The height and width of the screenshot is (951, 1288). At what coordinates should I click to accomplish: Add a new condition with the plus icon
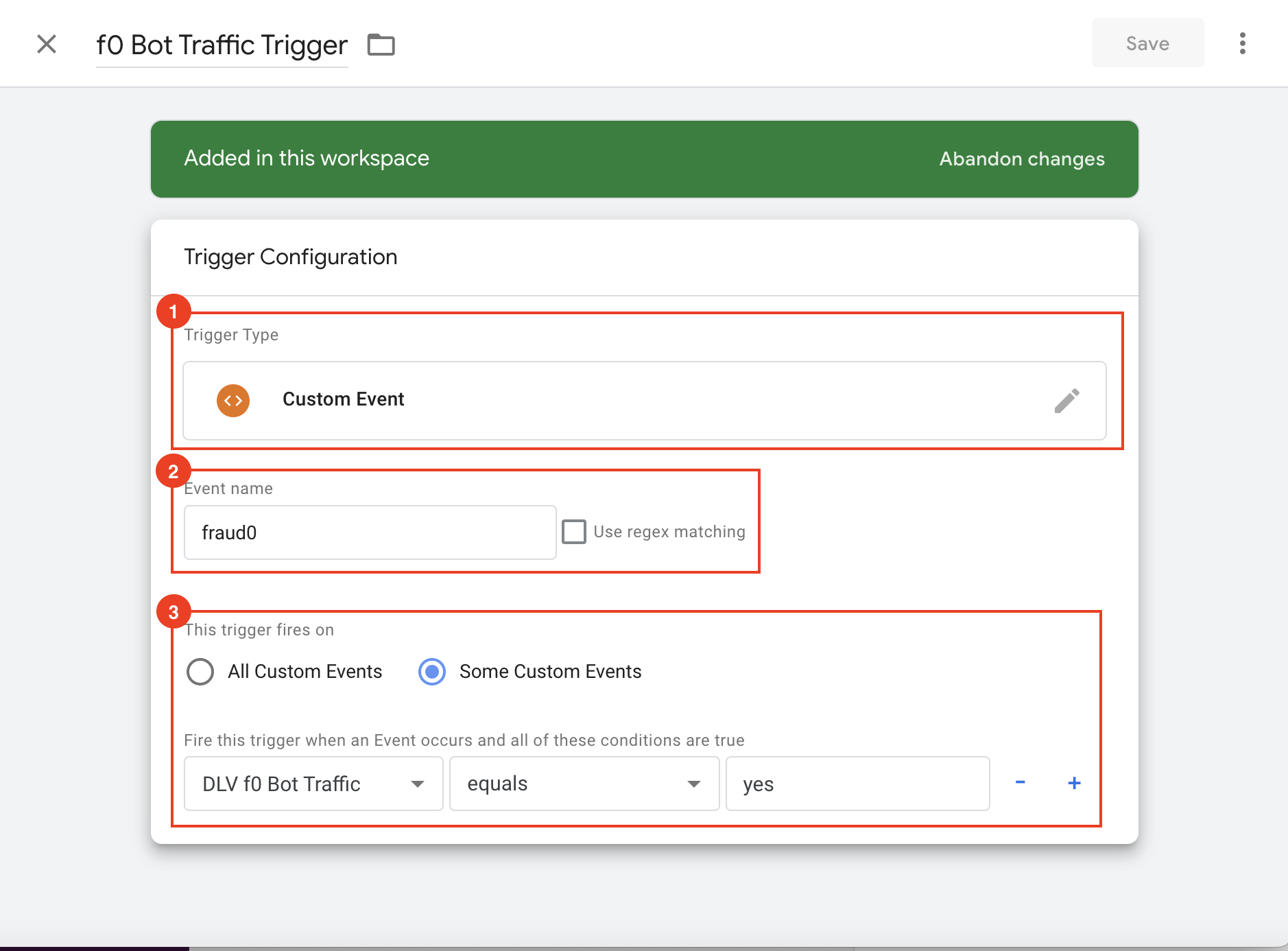(1074, 783)
